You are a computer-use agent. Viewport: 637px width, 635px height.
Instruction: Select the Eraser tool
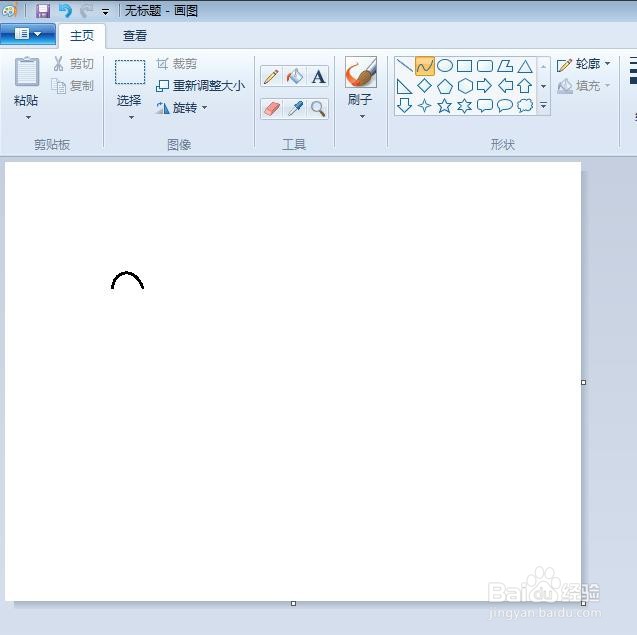(271, 109)
